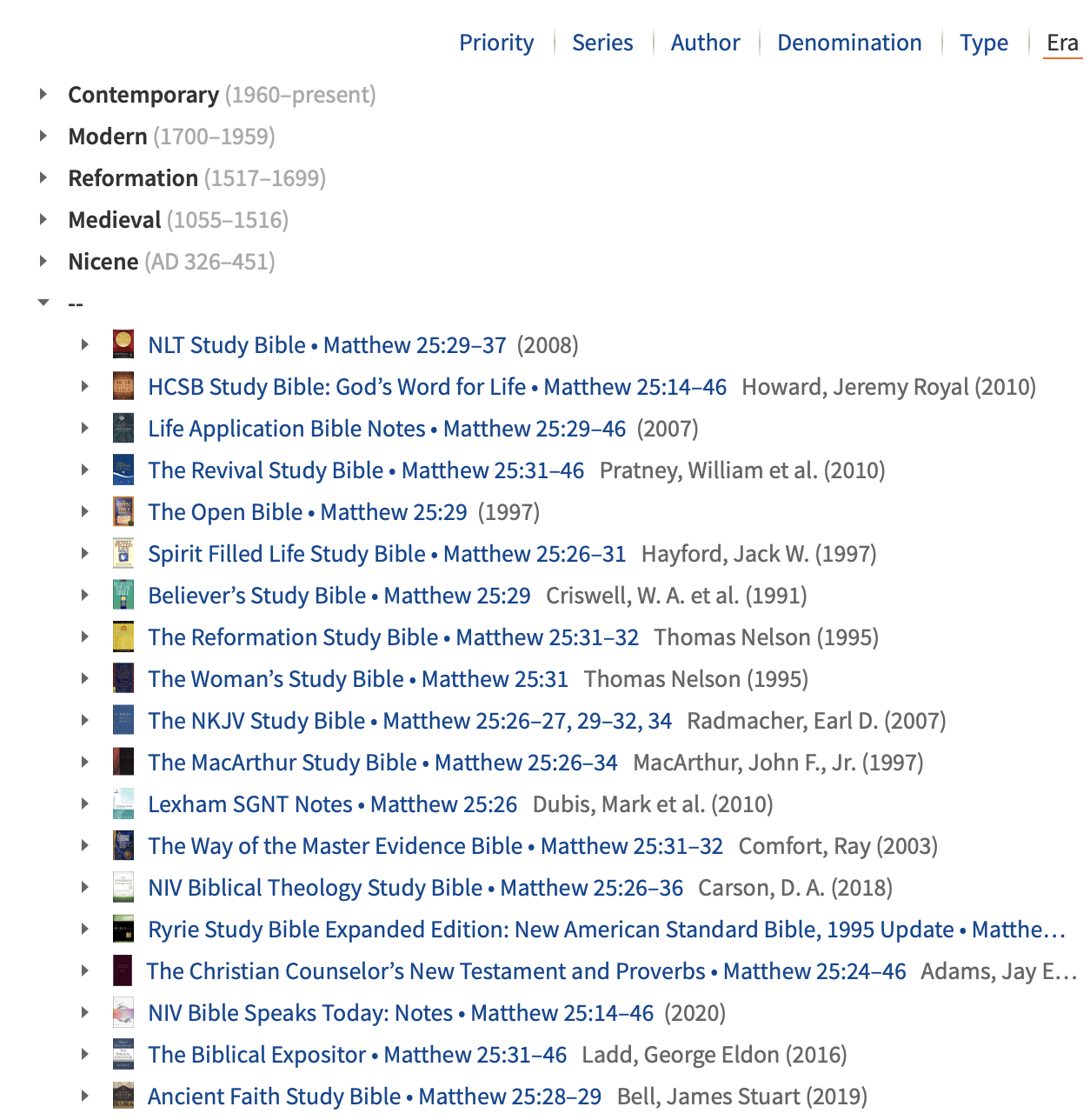Open Ancient Faith Study Bible Matthew 25:28–29

coord(375,1097)
